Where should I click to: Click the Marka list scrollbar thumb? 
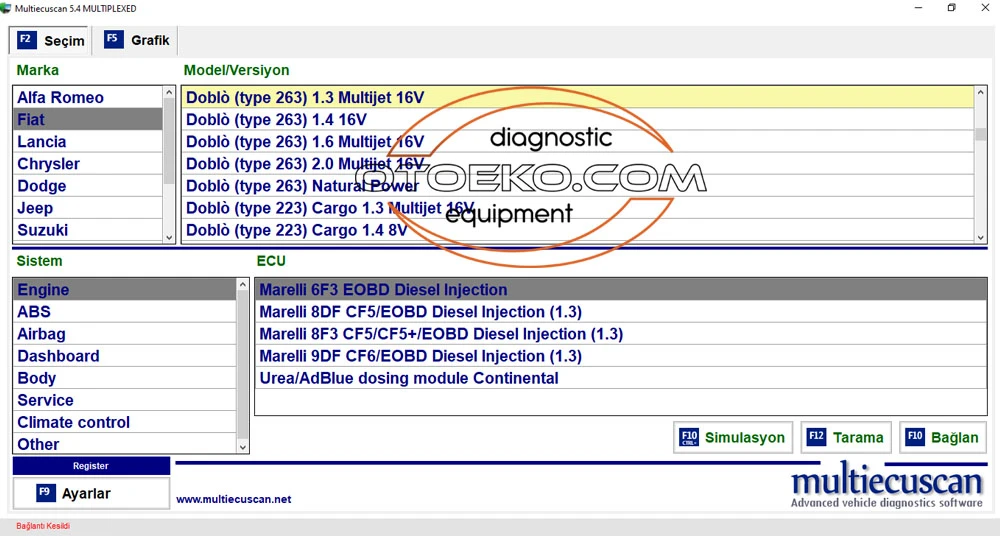[x=169, y=141]
